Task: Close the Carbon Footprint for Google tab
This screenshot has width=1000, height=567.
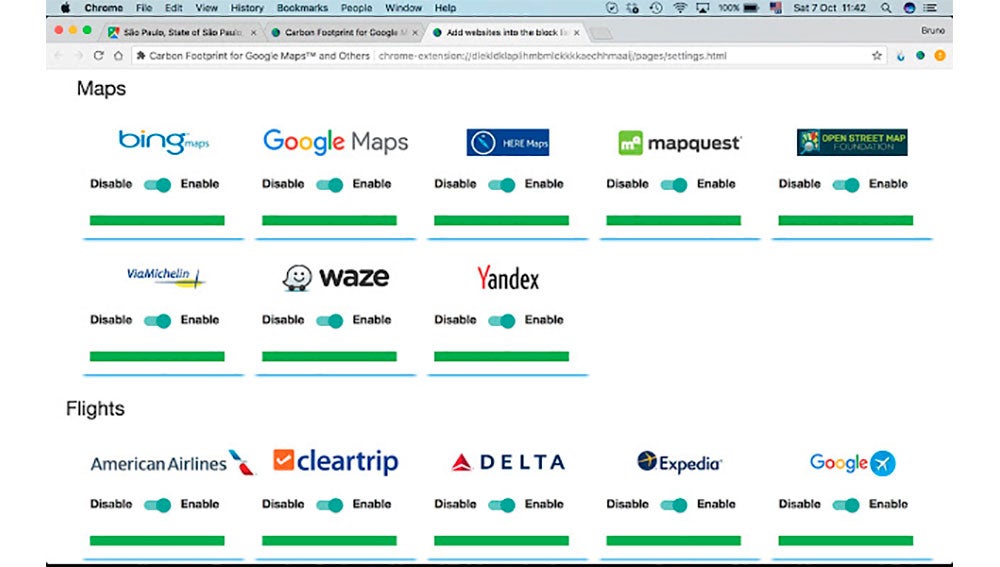Action: pos(415,32)
